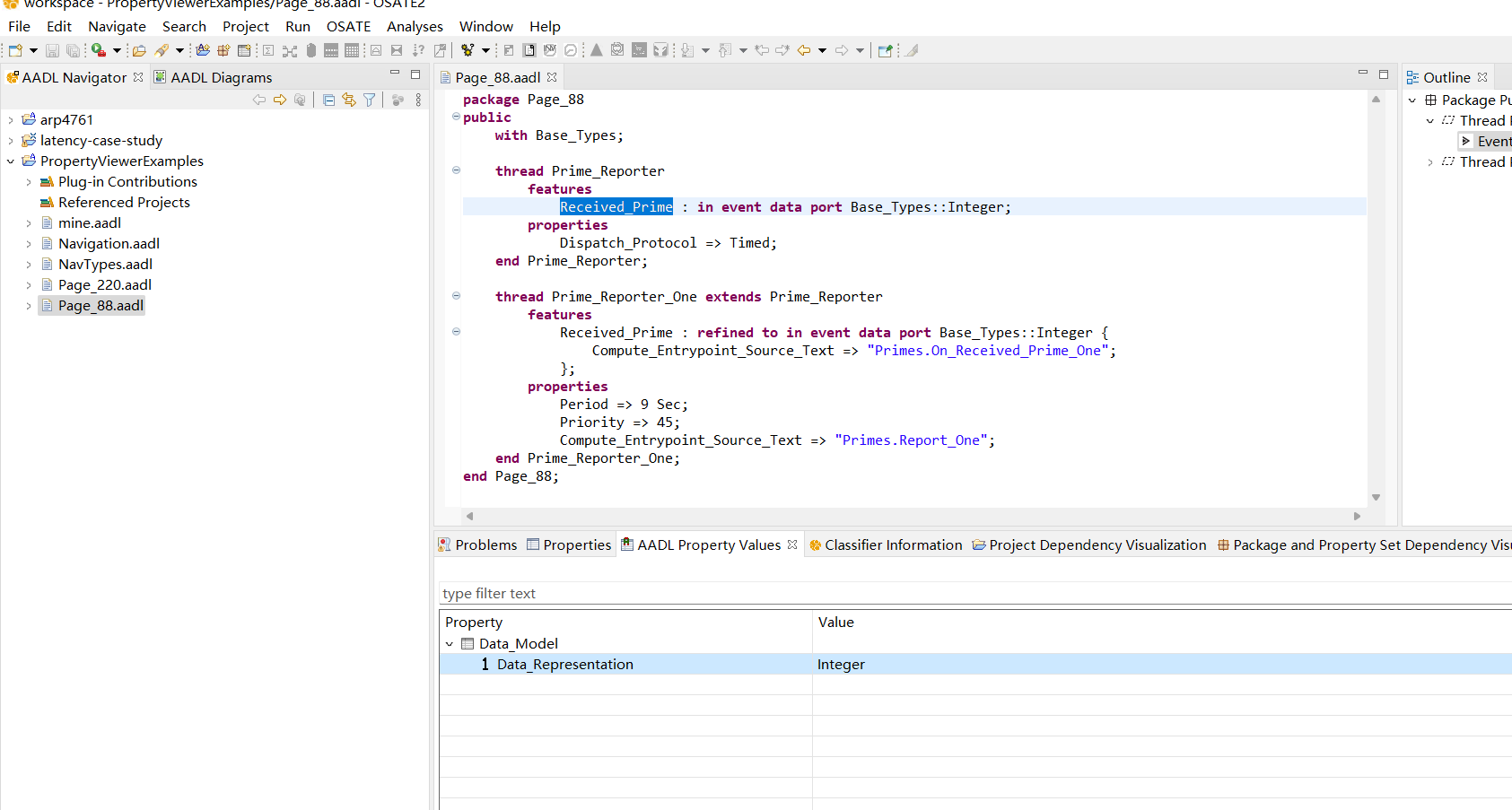Click the New wizard toolbar icon

[x=15, y=50]
